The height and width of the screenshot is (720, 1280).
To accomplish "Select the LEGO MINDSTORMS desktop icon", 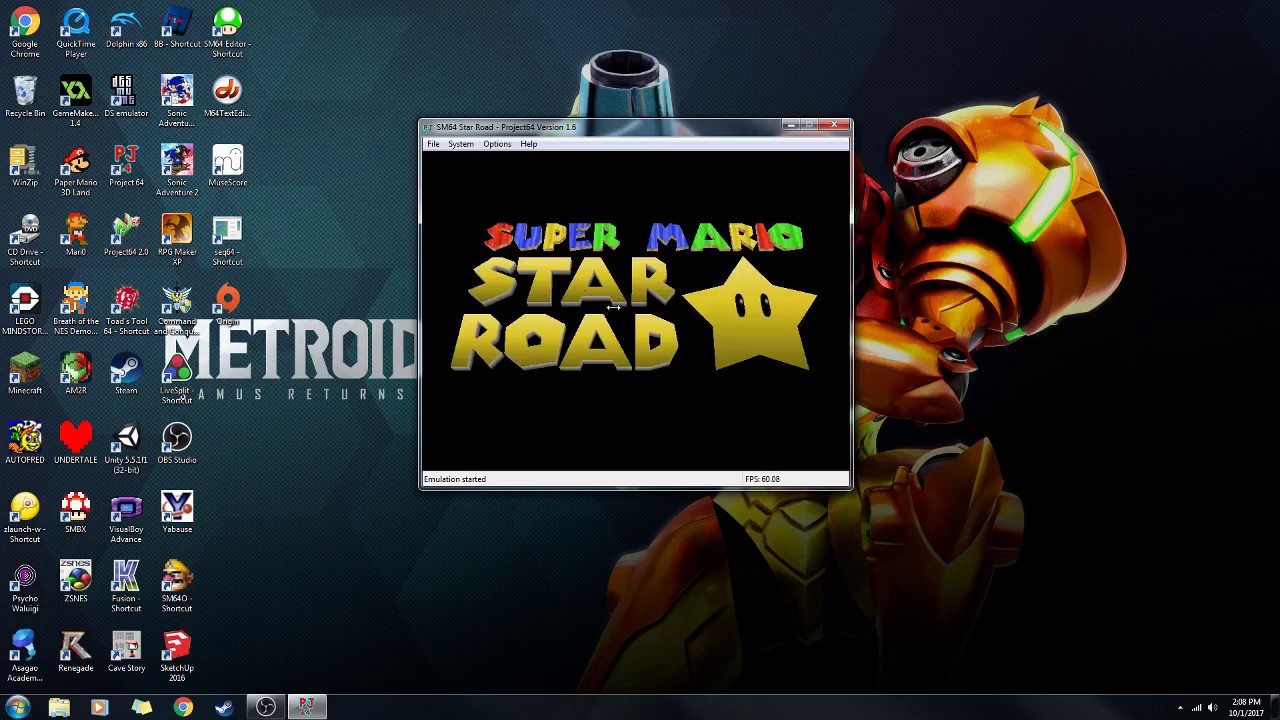I will click(25, 309).
